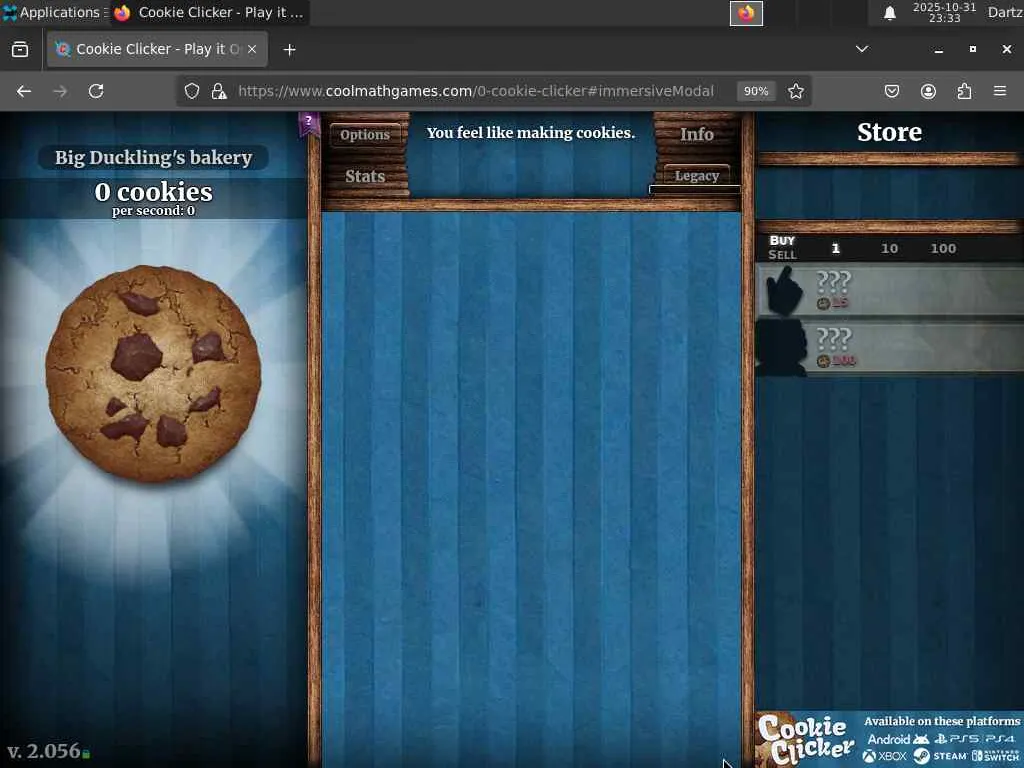This screenshot has width=1024, height=768.
Task: Set bulk amount to 1
Action: [x=835, y=248]
